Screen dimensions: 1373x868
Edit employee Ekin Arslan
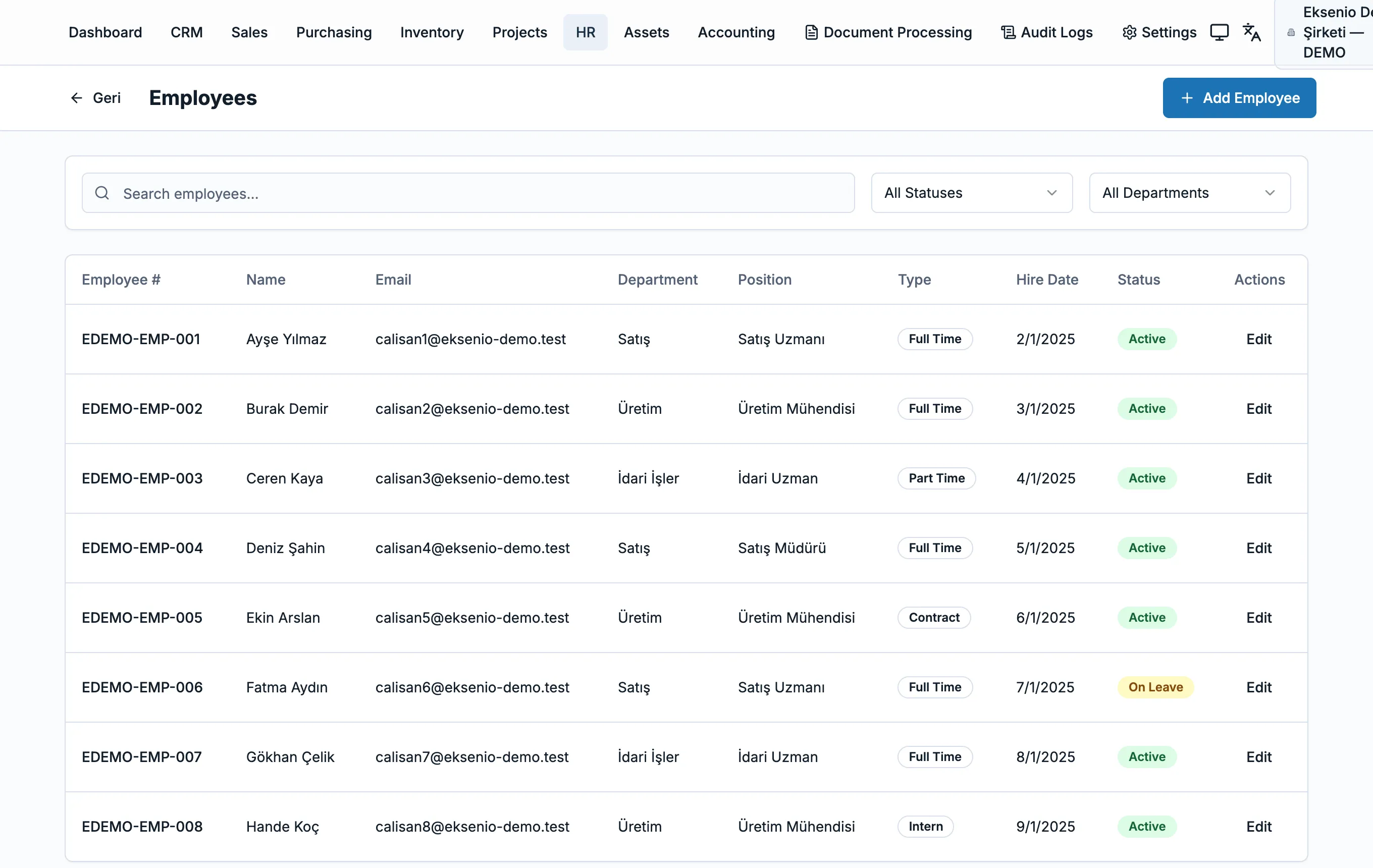tap(1258, 617)
